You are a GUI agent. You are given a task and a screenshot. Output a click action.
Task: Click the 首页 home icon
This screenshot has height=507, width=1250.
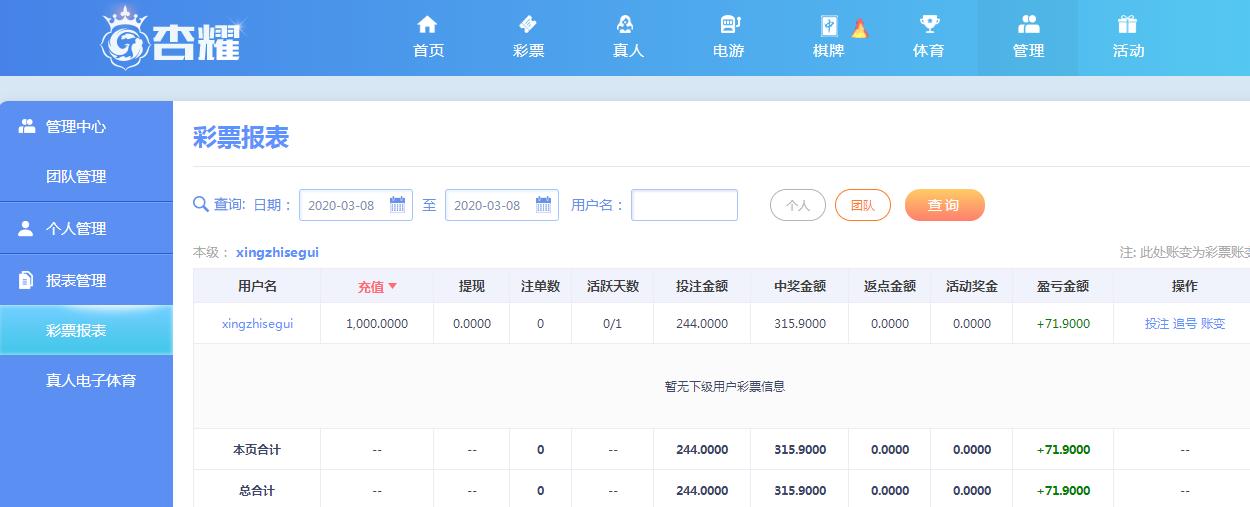(x=428, y=25)
